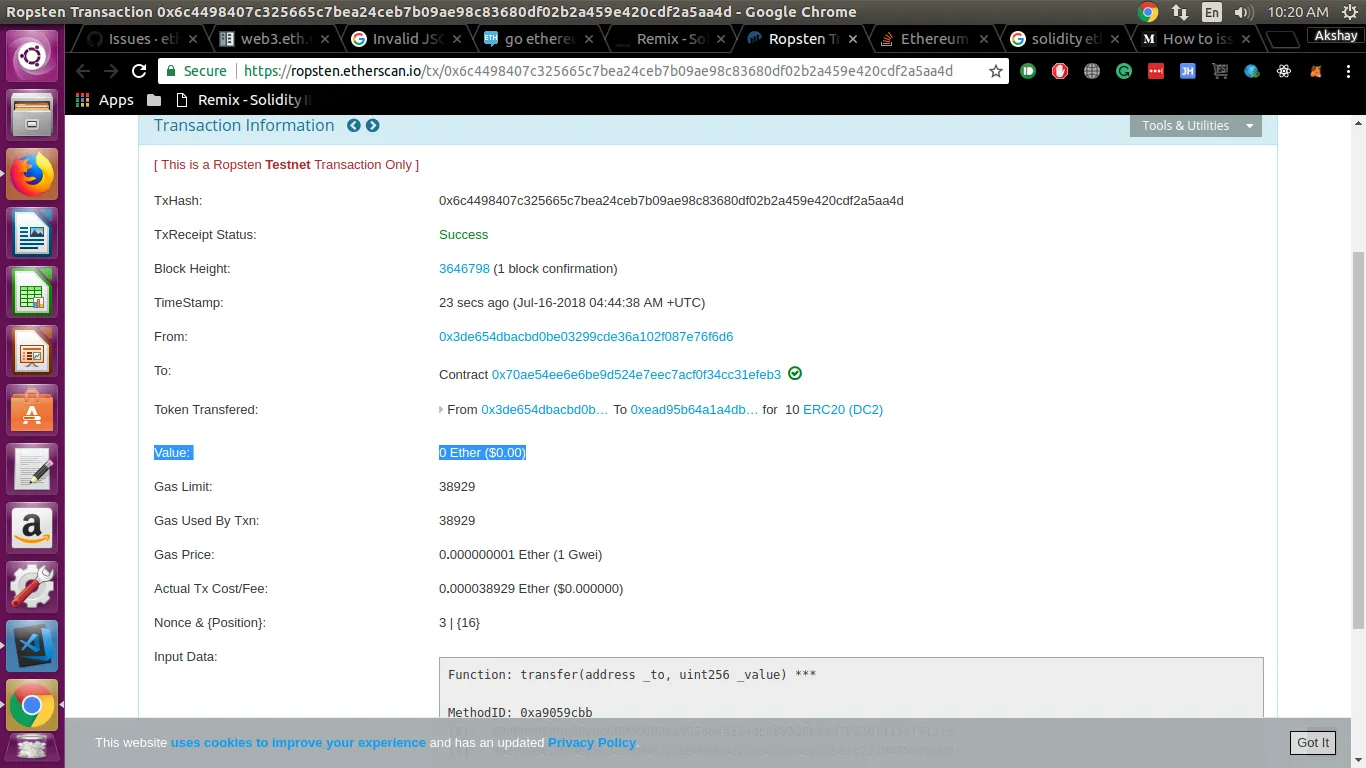This screenshot has height=768, width=1366.
Task: Open the Apps shortcut in bookmarks bar
Action: pyautogui.click(x=105, y=100)
